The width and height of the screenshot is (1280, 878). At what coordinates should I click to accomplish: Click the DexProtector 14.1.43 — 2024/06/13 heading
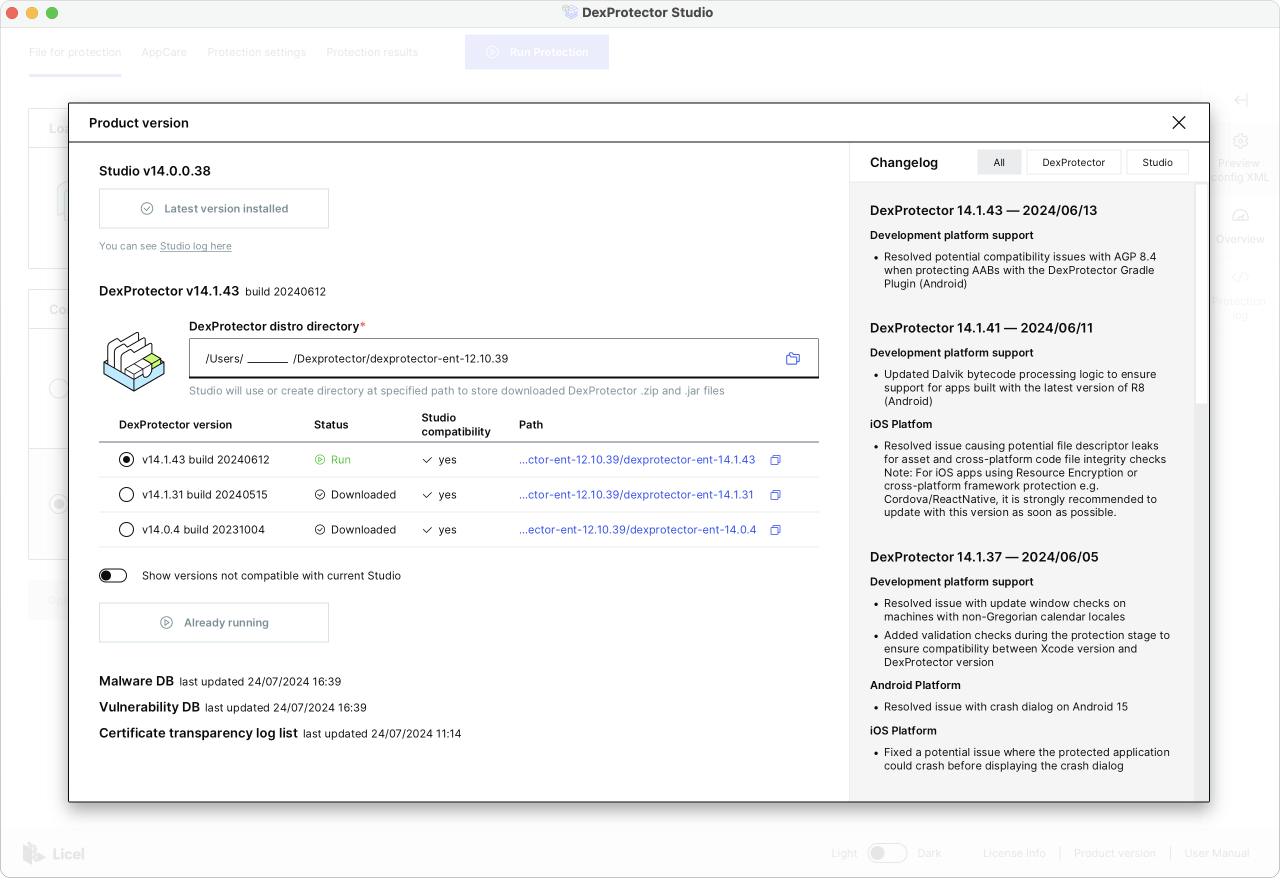(984, 211)
